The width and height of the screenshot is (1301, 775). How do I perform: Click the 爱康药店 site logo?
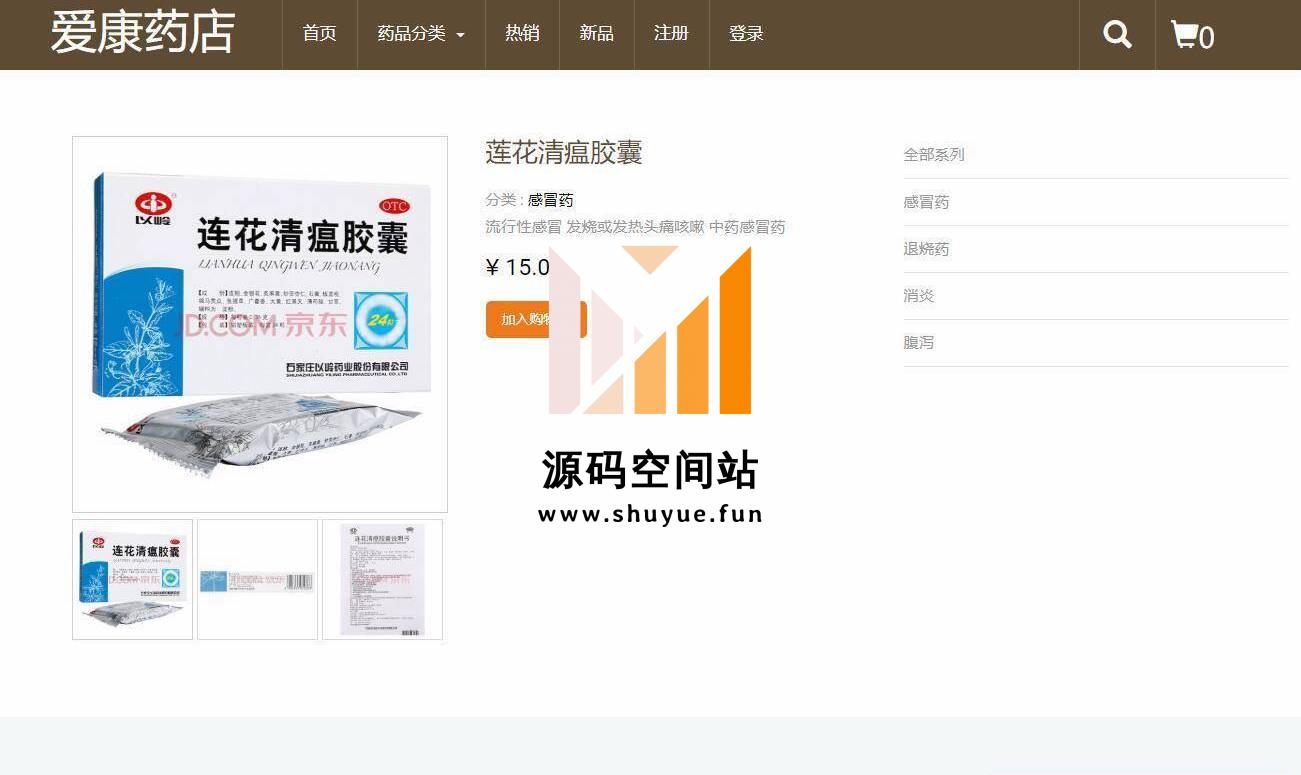pyautogui.click(x=143, y=33)
